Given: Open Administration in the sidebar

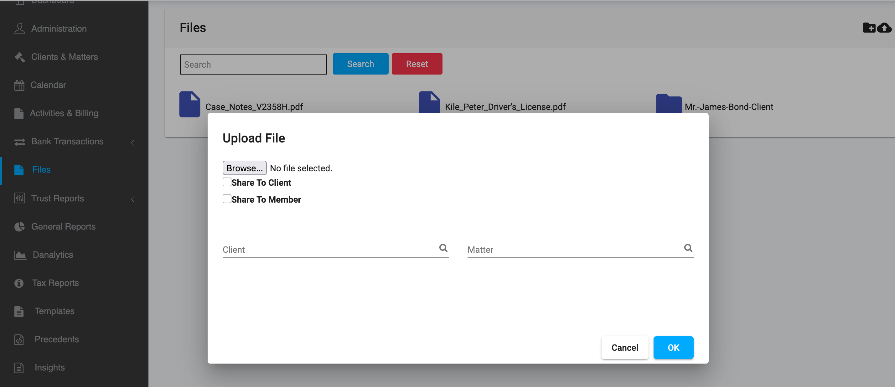Looking at the screenshot, I should coord(59,29).
